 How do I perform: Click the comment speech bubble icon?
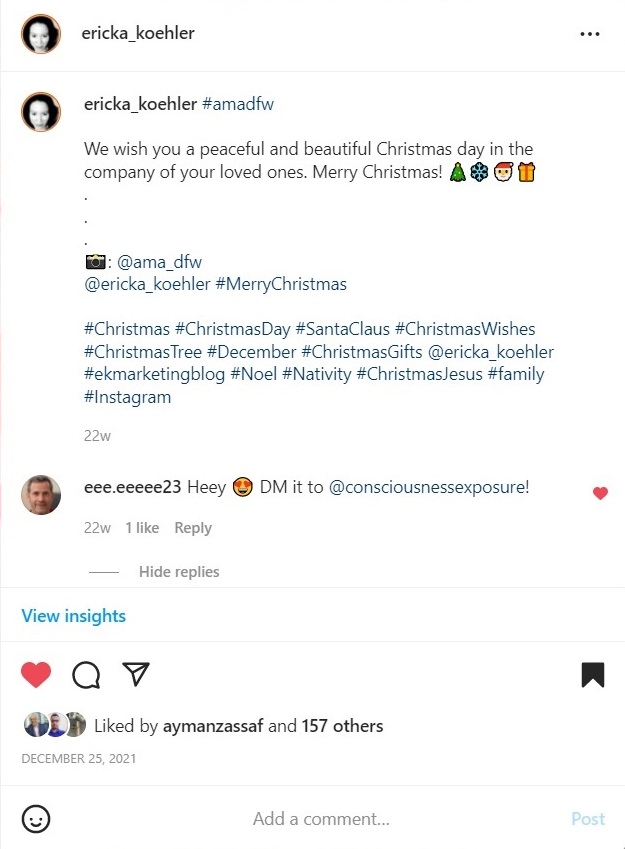86,676
